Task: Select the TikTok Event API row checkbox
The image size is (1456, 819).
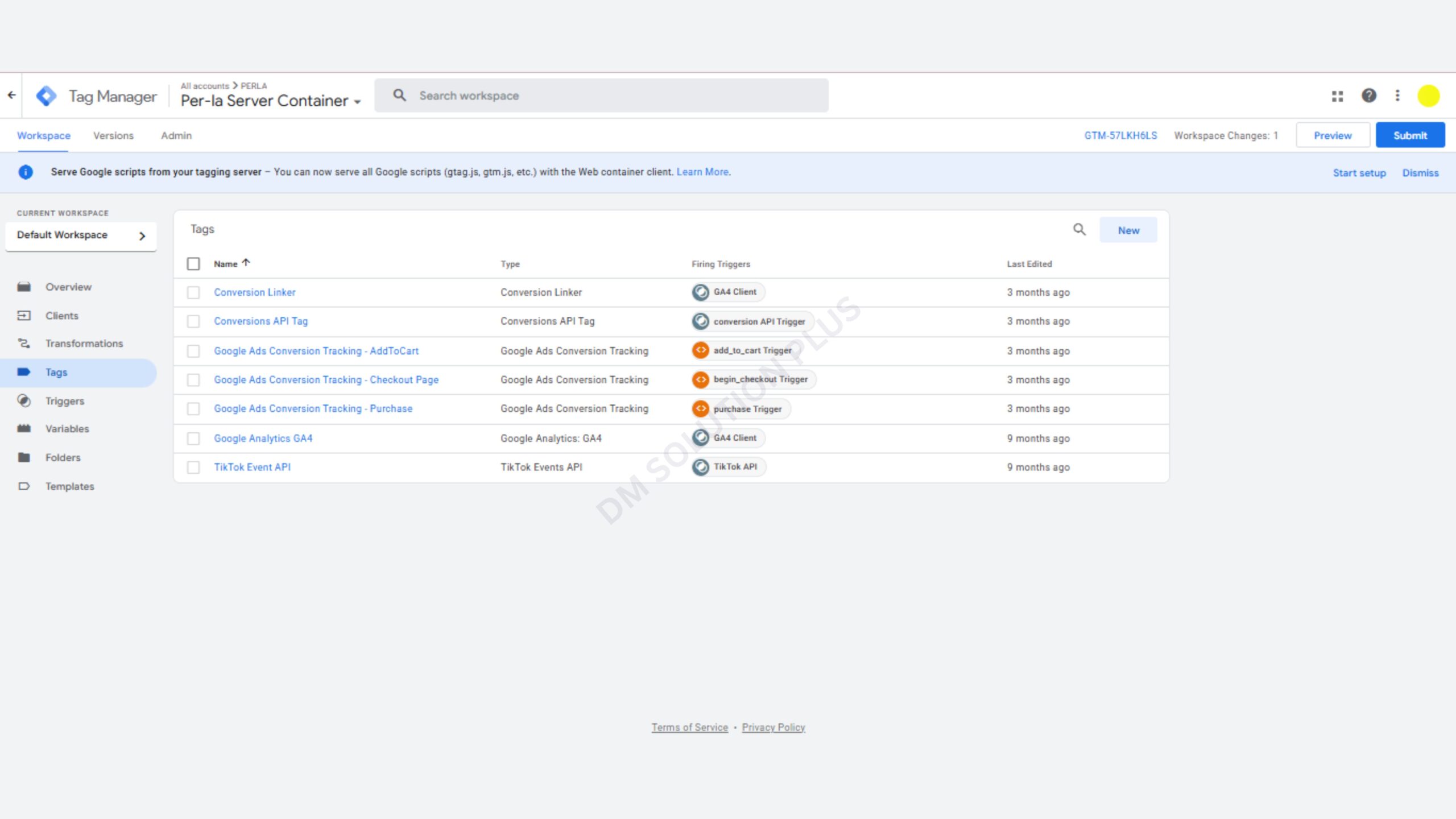Action: click(193, 468)
